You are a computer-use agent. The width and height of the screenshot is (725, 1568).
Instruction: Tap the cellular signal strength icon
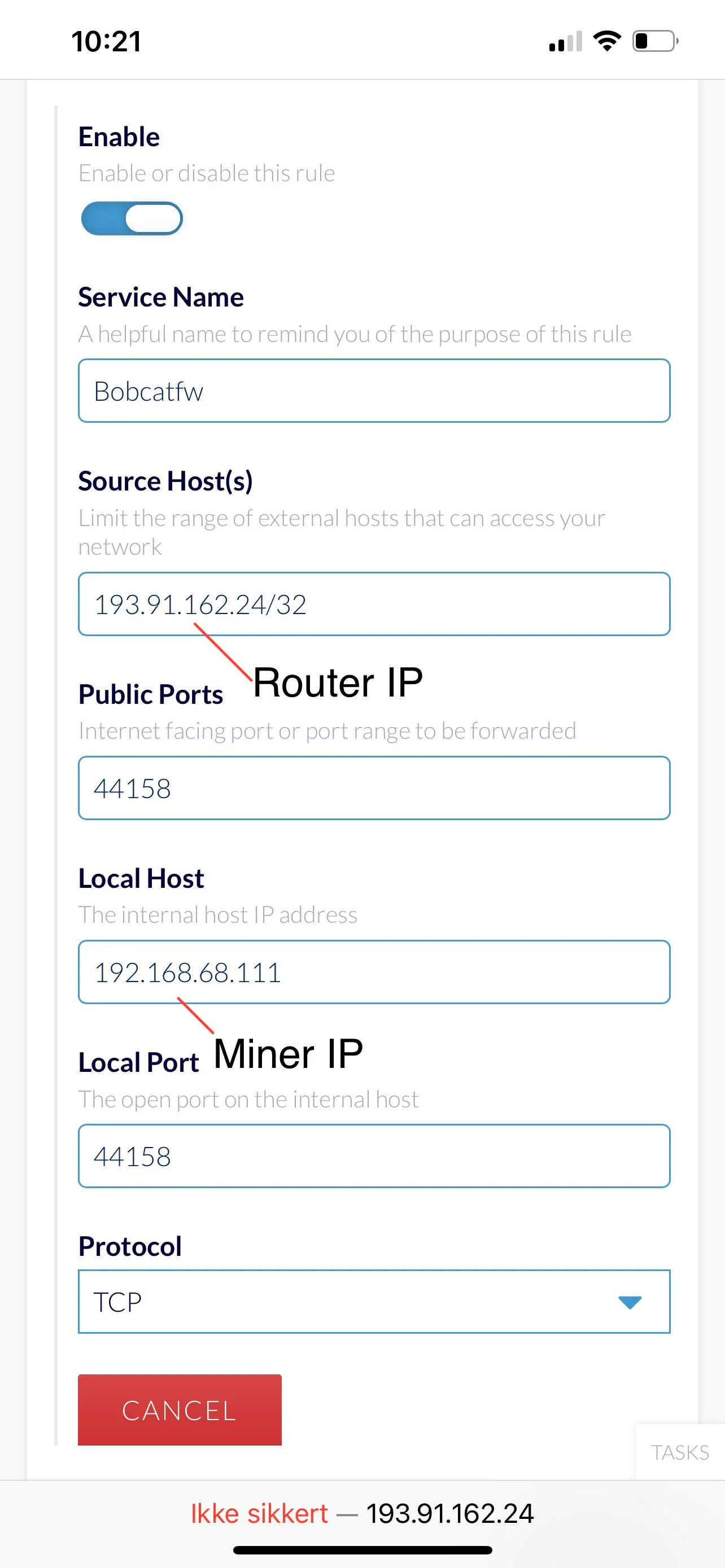[565, 42]
